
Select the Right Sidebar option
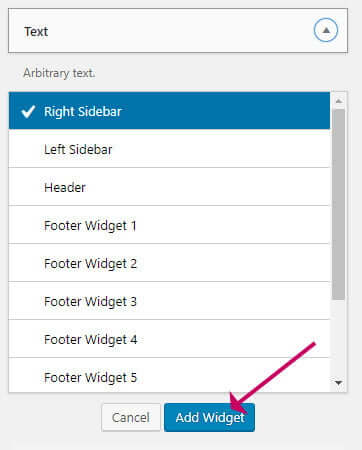click(169, 111)
